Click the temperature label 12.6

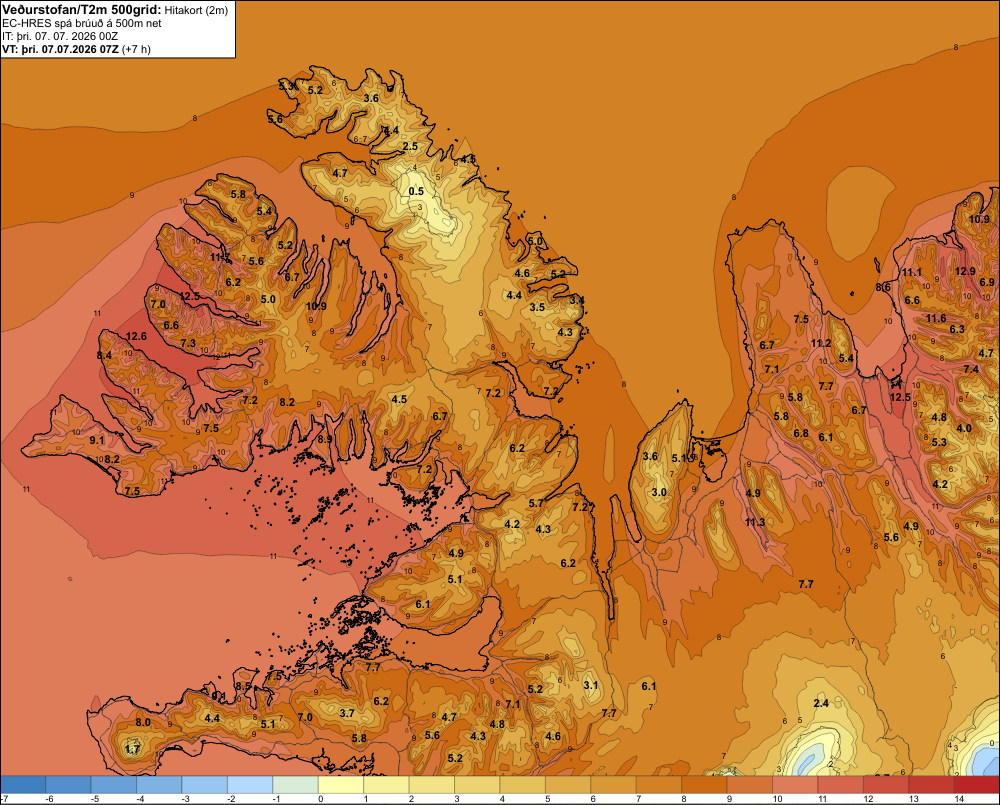(136, 336)
